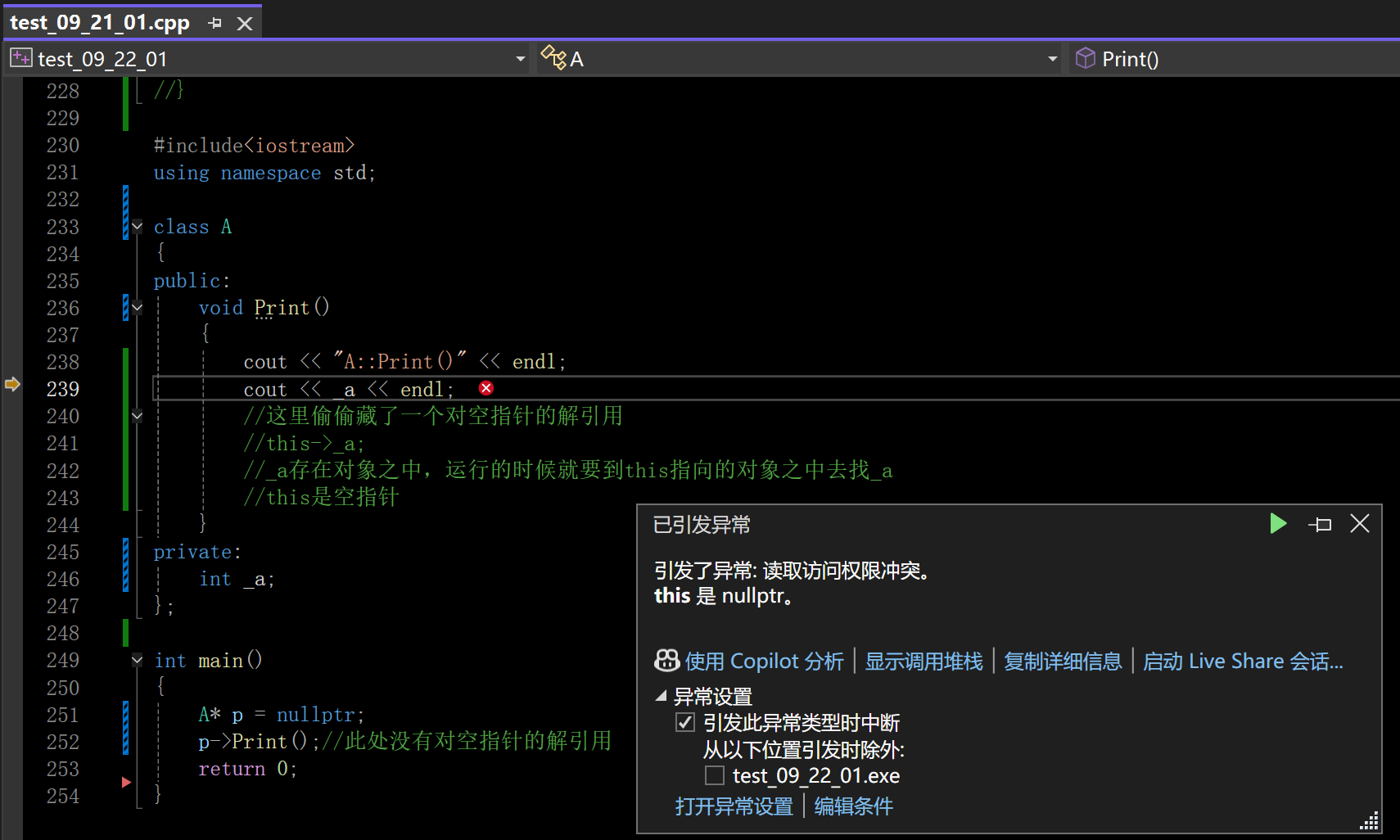Screen dimensions: 1400x840
Task: Click the 'private:' access specifier
Action: [x=197, y=551]
